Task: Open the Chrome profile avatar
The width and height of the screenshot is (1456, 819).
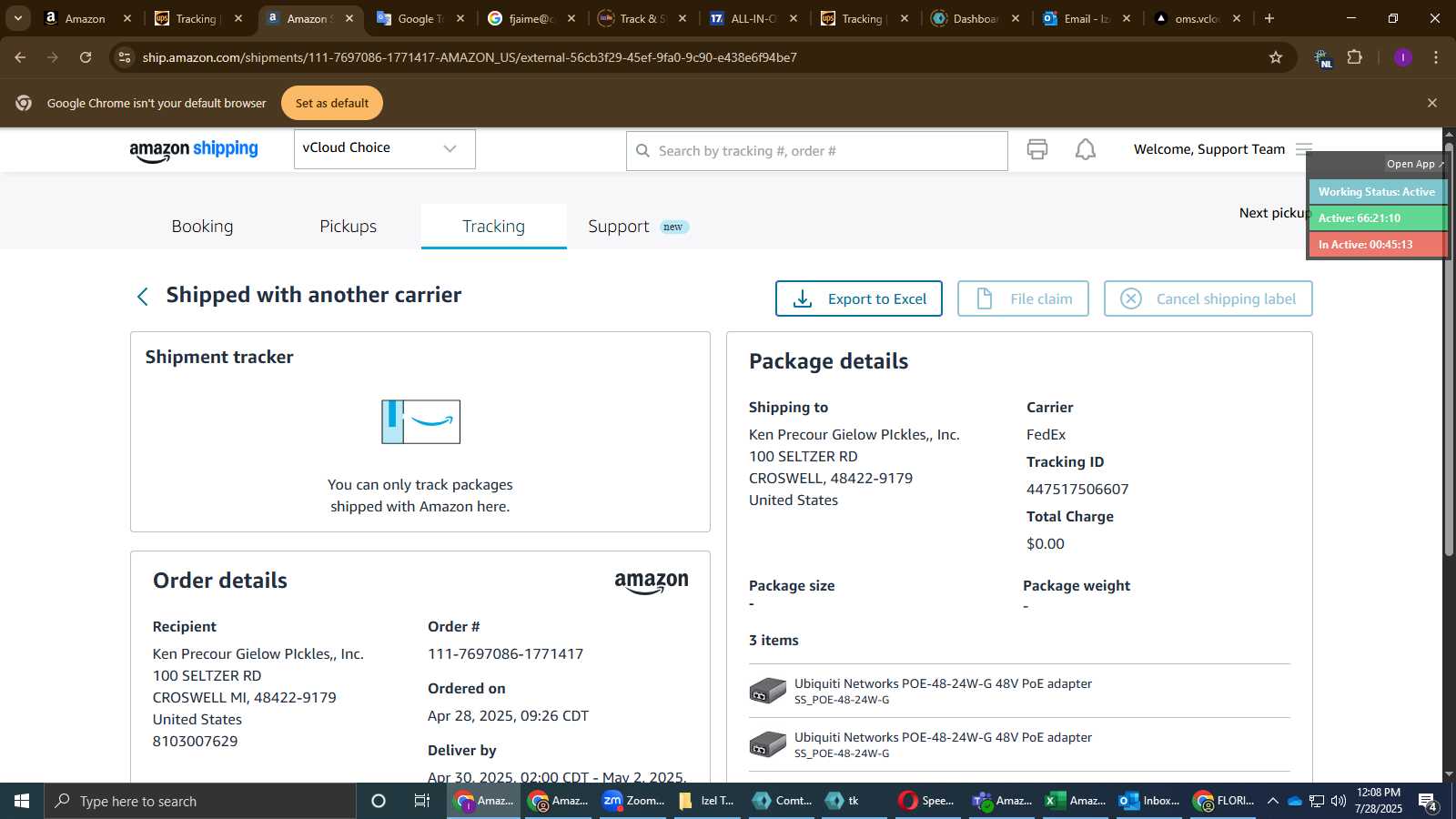Action: (1403, 57)
